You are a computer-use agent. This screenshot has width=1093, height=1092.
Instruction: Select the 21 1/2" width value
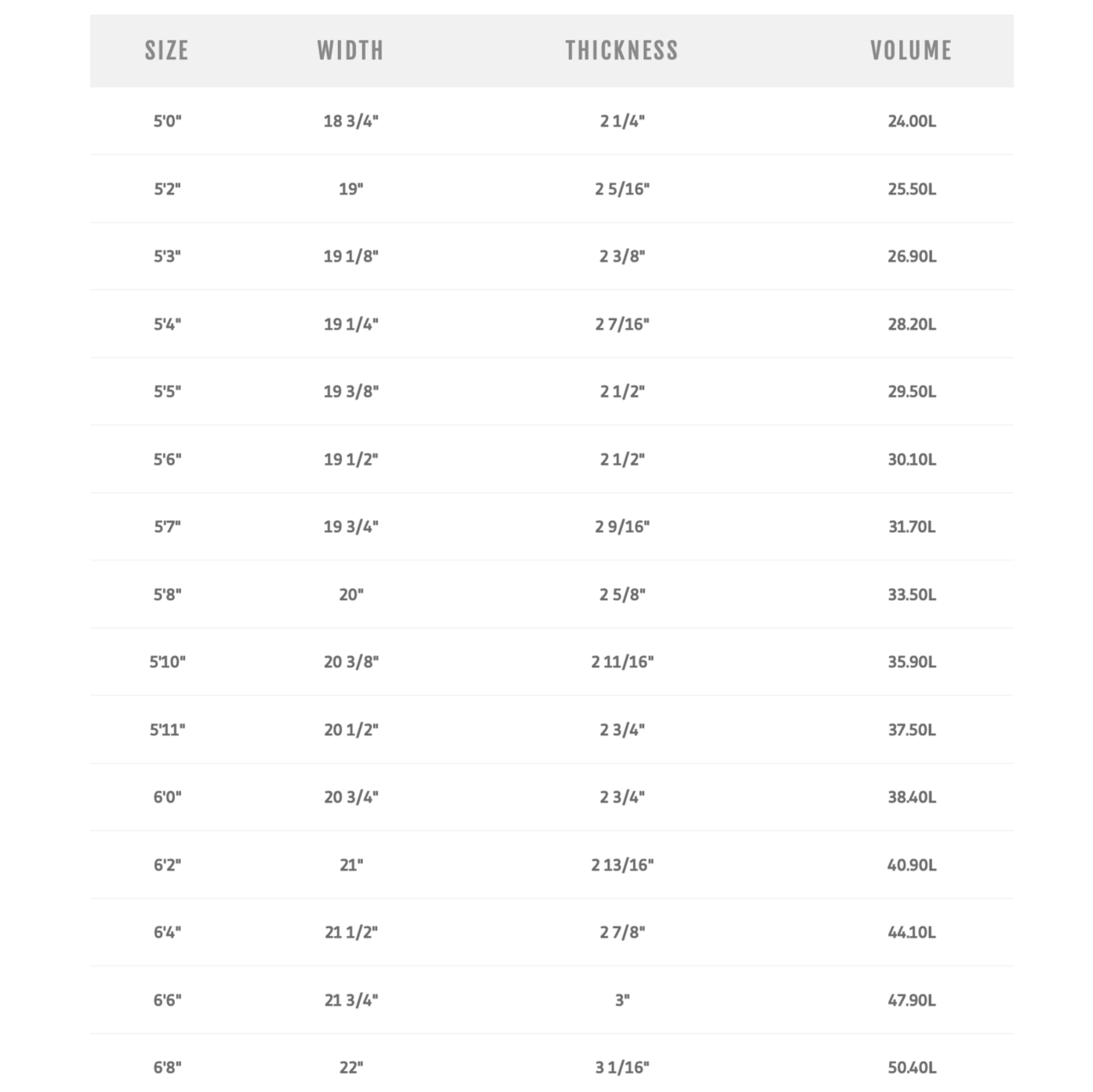[351, 932]
